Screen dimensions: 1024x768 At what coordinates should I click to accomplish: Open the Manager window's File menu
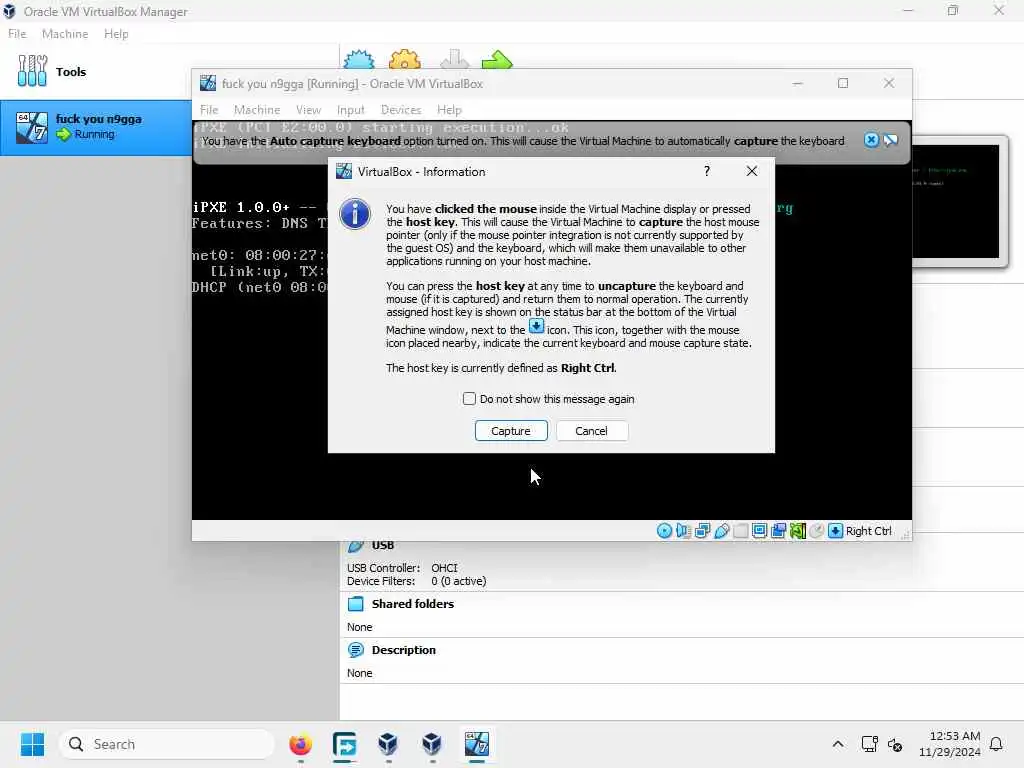tap(17, 34)
